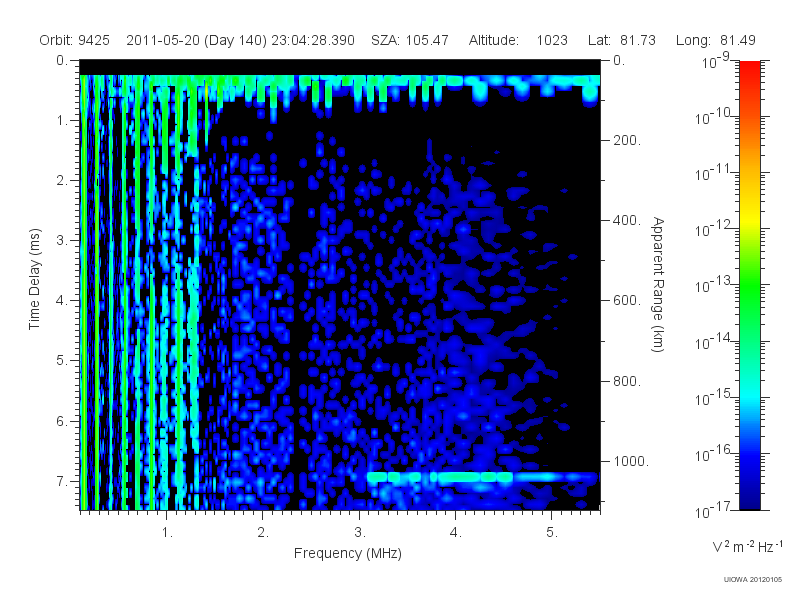Click the bright horizontal echo near 7 ms

[x=480, y=477]
